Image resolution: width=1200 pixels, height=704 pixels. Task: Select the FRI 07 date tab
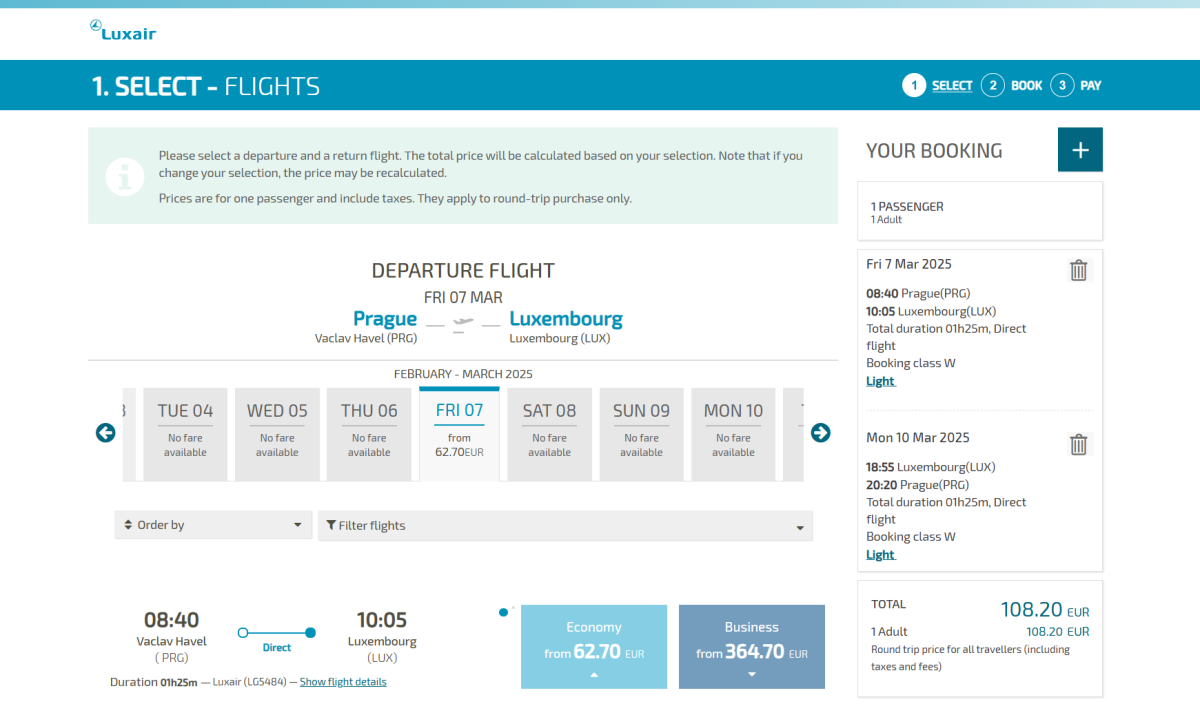[459, 433]
